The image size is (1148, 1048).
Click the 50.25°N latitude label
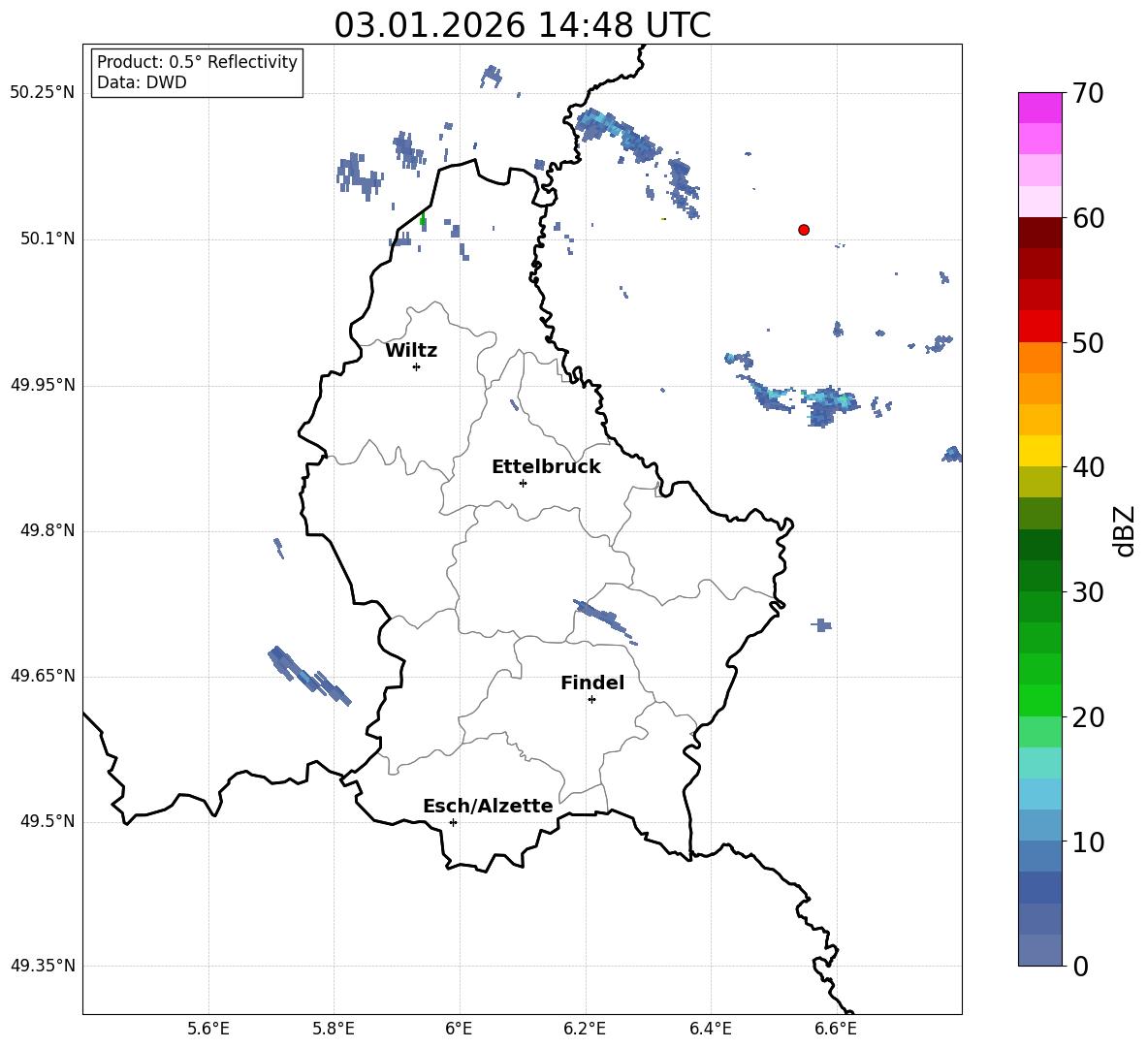[x=43, y=93]
